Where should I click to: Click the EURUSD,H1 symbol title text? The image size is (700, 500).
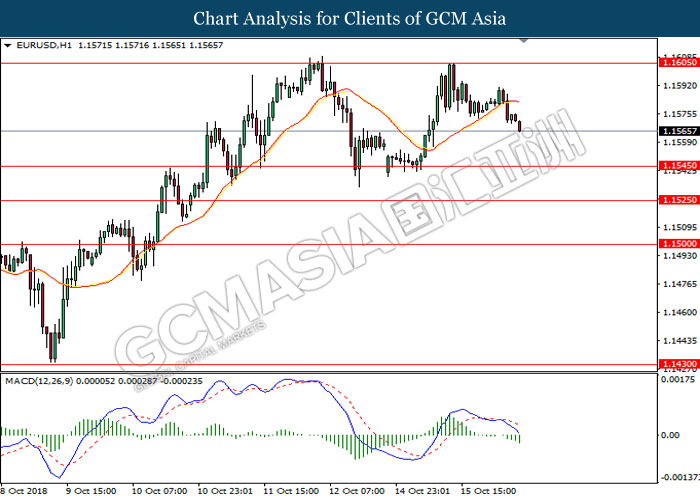coord(44,45)
